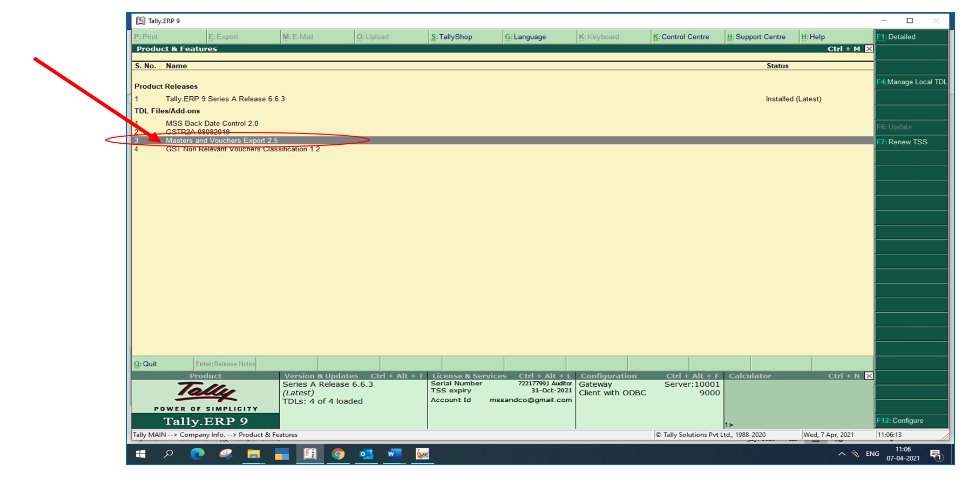Click the Name column header
Image resolution: width=977 pixels, height=483 pixels.
click(x=176, y=65)
